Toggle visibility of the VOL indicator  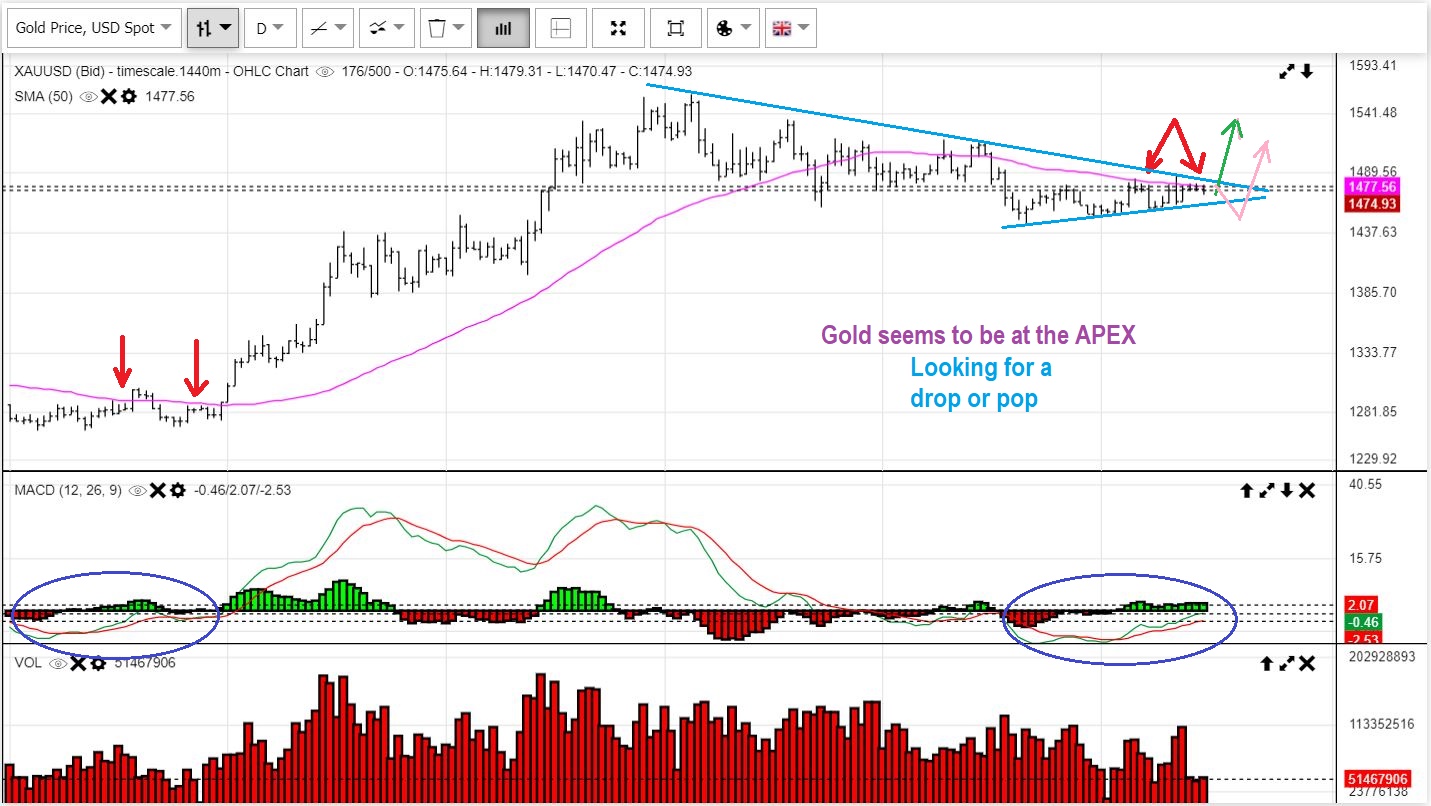click(58, 663)
